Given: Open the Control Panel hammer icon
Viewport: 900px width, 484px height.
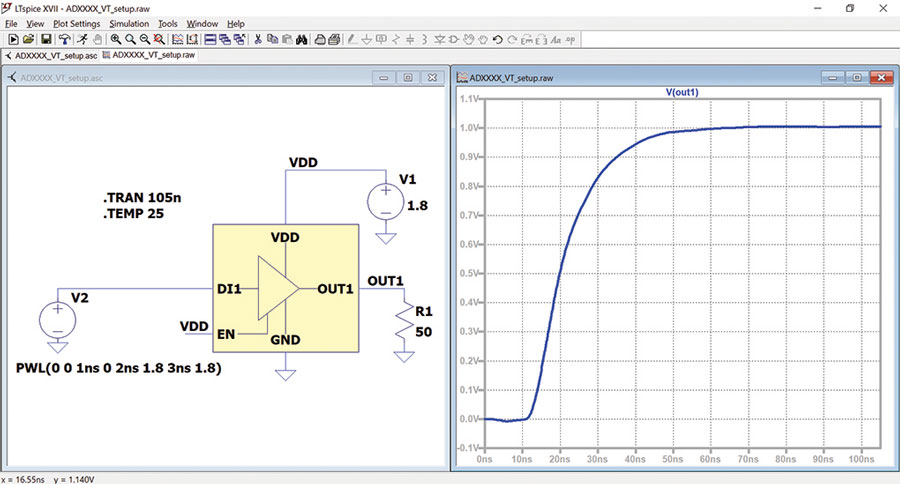Looking at the screenshot, I should pyautogui.click(x=64, y=39).
